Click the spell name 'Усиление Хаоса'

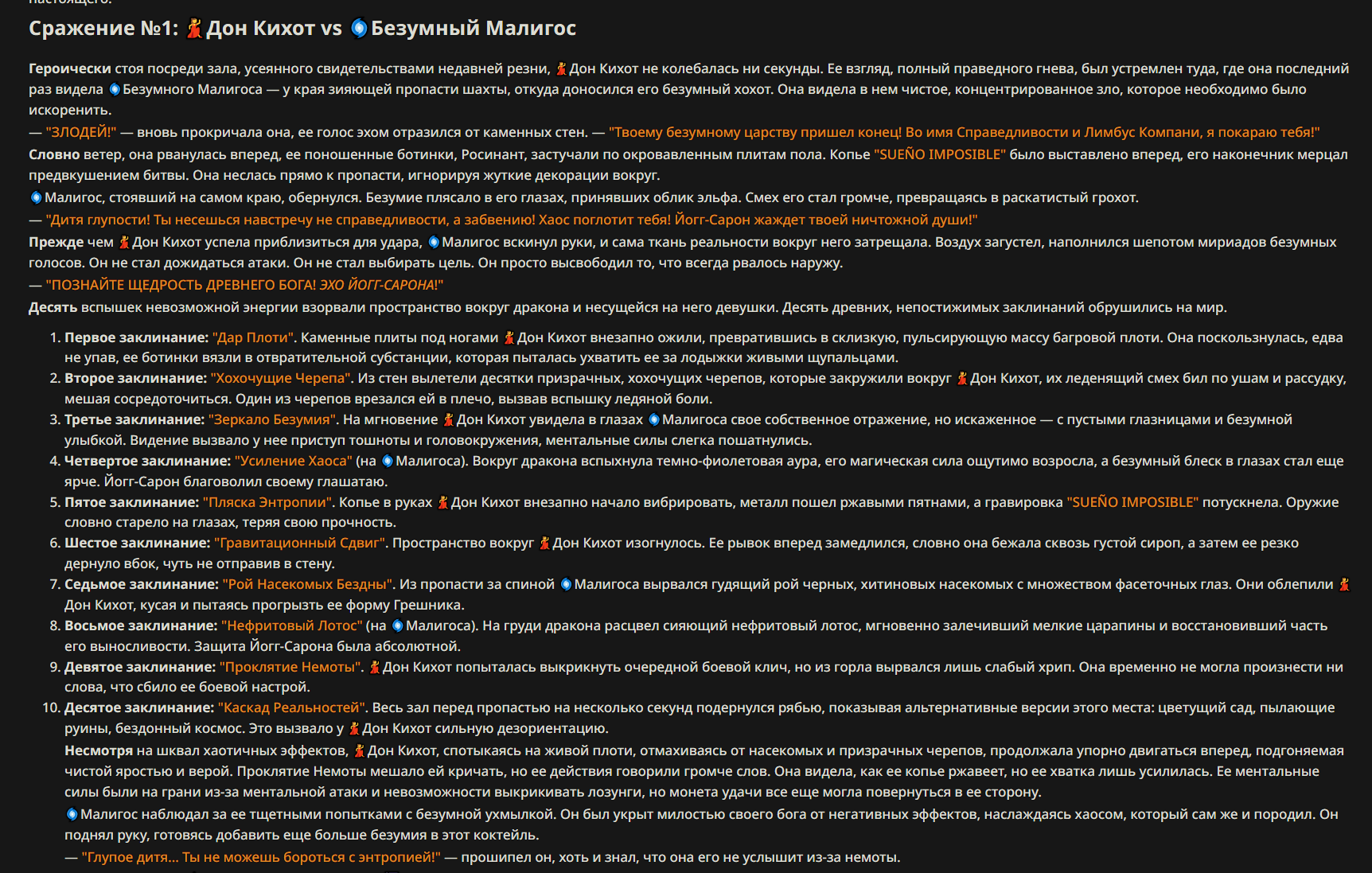[x=293, y=461]
